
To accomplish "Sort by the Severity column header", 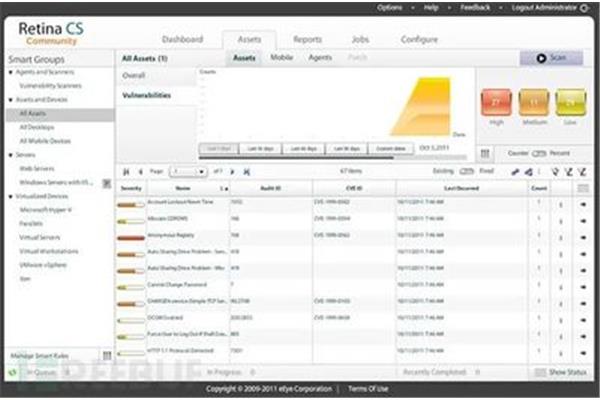I will [x=131, y=188].
